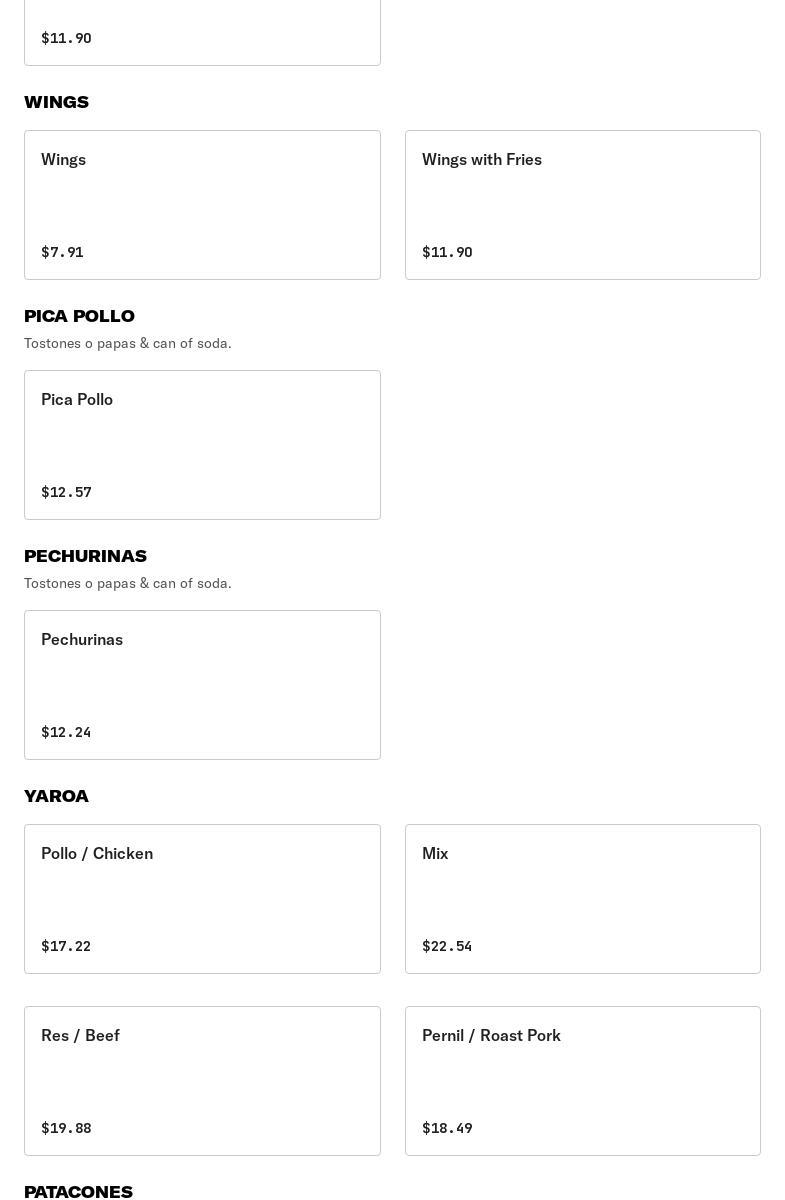The height and width of the screenshot is (1200, 785).
Task: Click the description under the Pica Pollo heading
Action: (x=128, y=343)
